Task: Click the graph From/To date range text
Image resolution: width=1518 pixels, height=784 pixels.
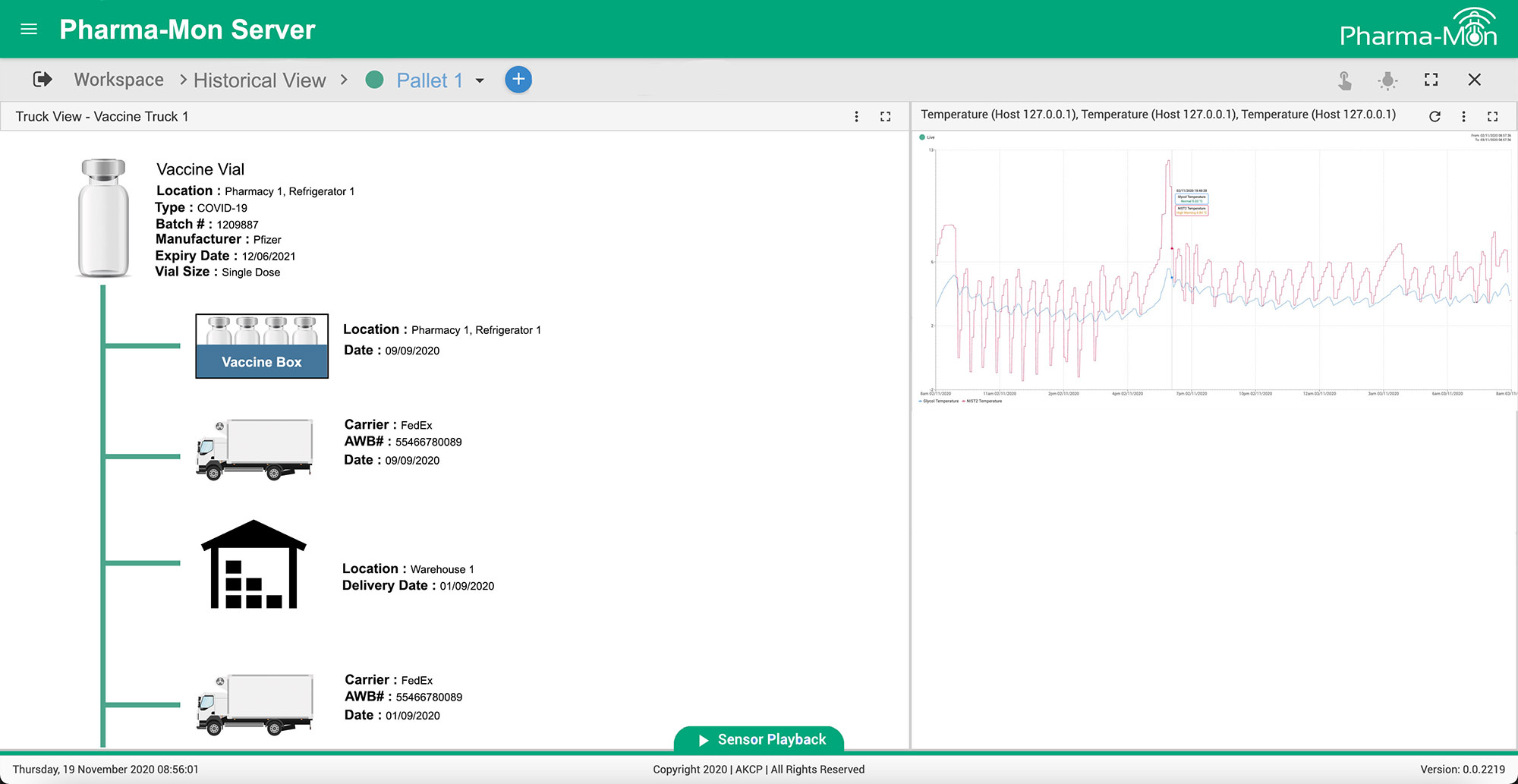Action: coord(1491,137)
